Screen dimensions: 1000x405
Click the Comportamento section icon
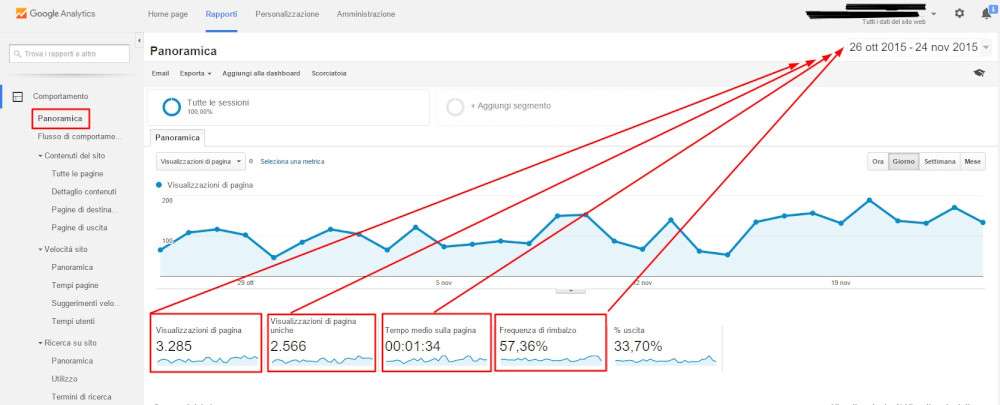click(x=18, y=96)
